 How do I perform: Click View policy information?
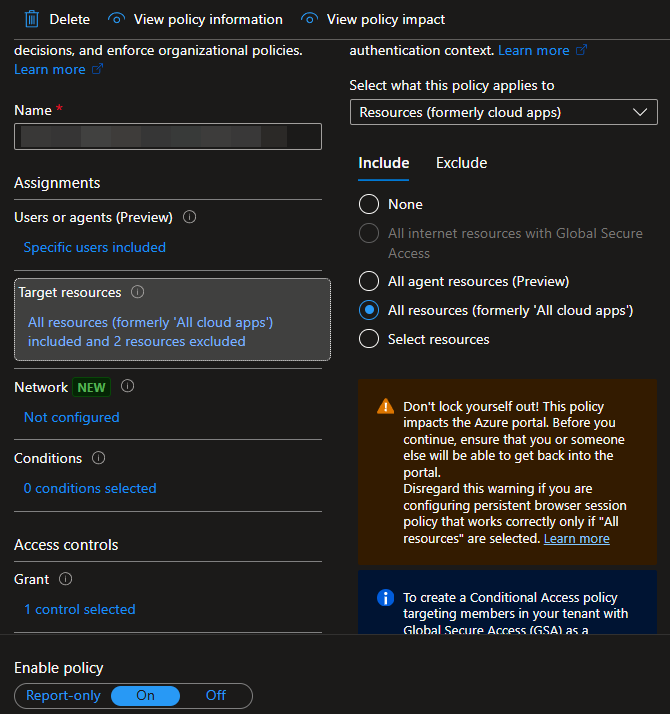click(208, 19)
